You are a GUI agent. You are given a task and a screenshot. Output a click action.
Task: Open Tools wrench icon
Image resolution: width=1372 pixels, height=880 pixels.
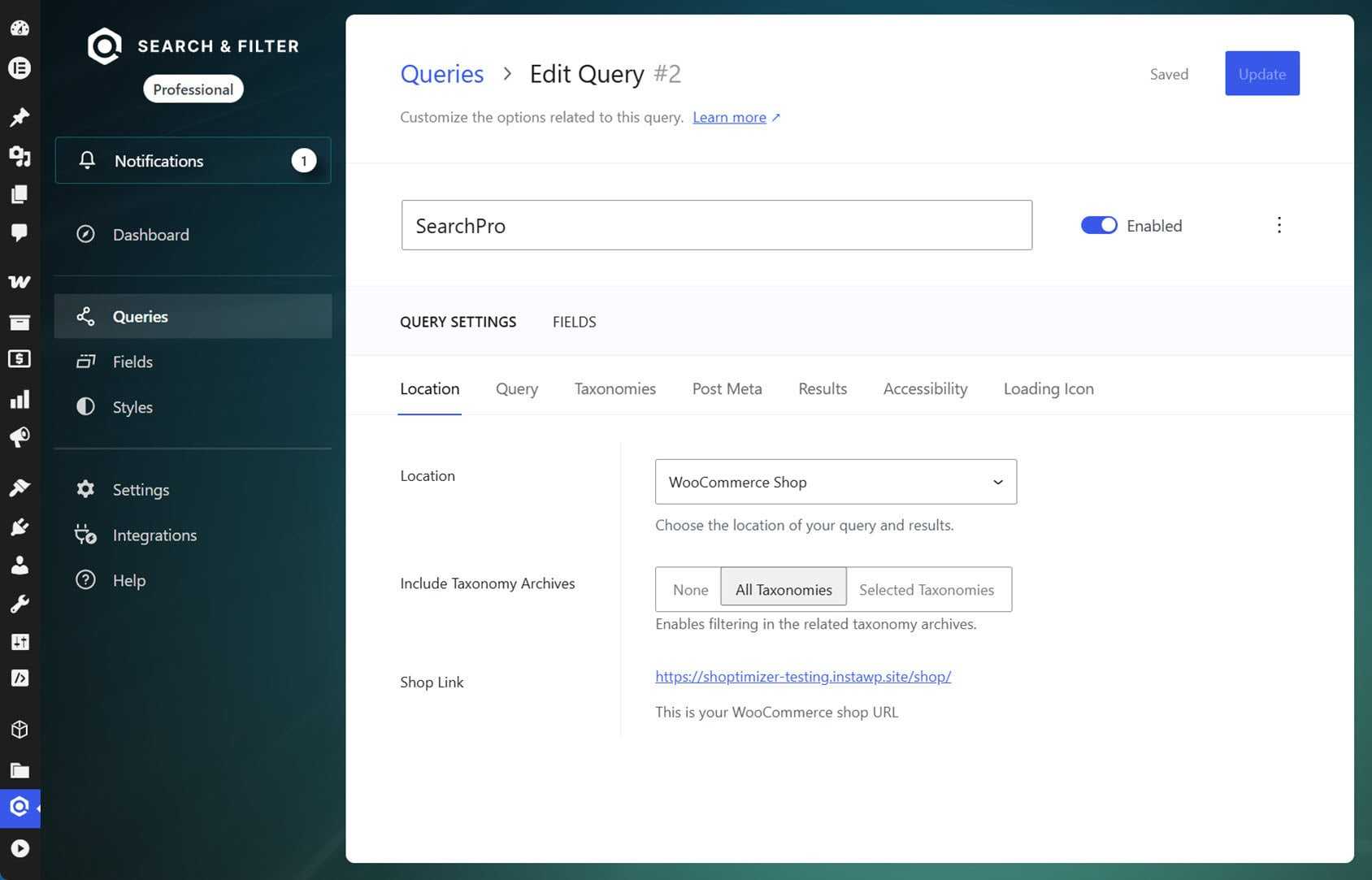click(20, 604)
